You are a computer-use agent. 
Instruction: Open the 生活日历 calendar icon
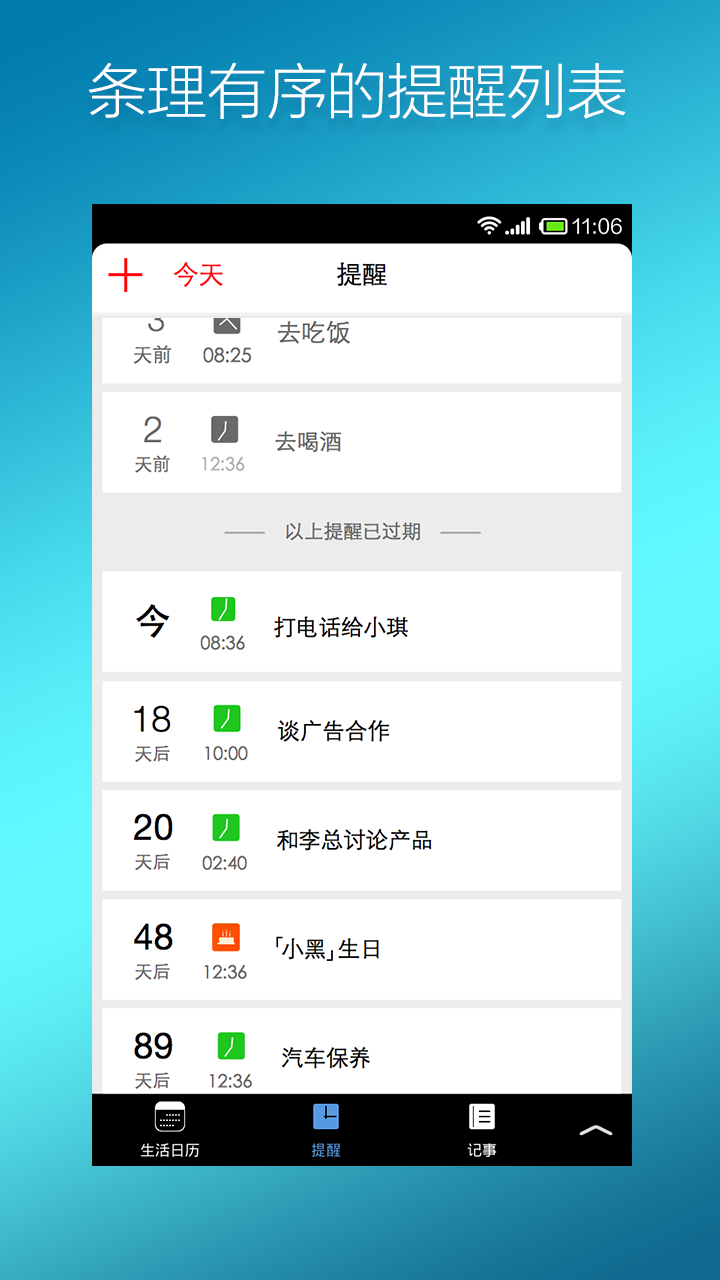pyautogui.click(x=170, y=1117)
